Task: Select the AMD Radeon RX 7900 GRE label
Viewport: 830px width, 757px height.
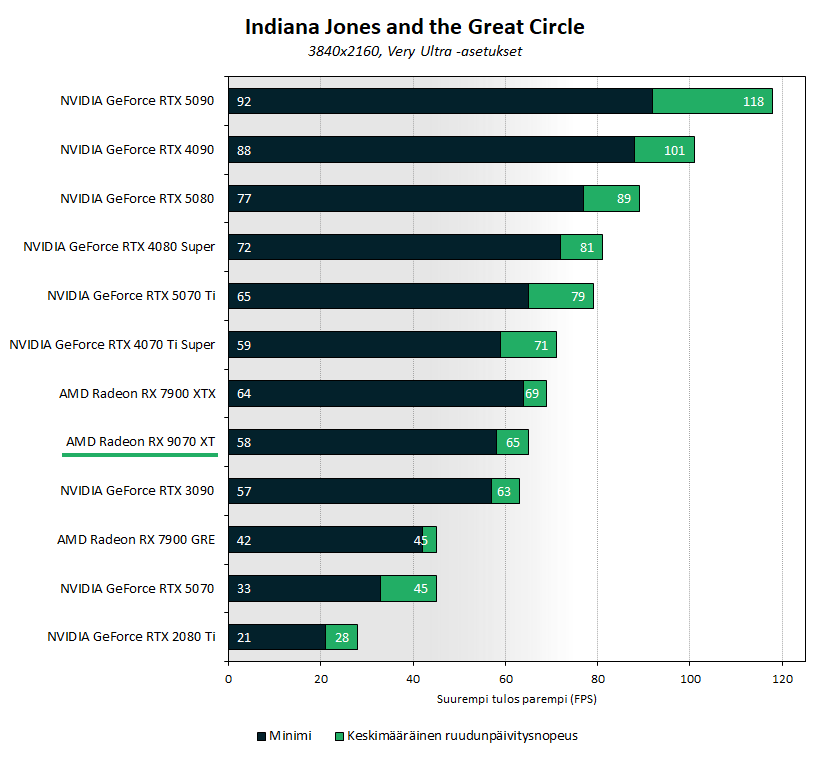Action: 136,539
